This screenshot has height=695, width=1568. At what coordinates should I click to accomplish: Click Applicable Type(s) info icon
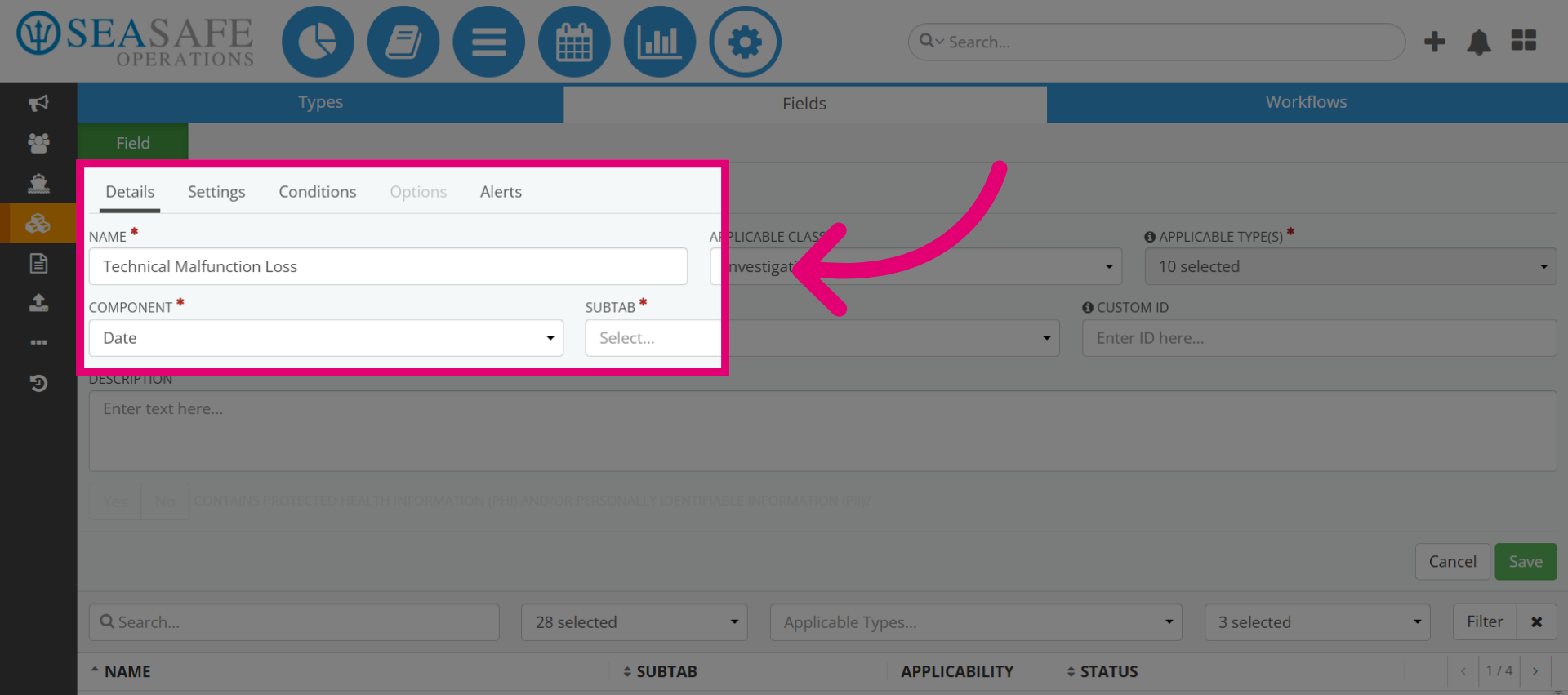1150,237
